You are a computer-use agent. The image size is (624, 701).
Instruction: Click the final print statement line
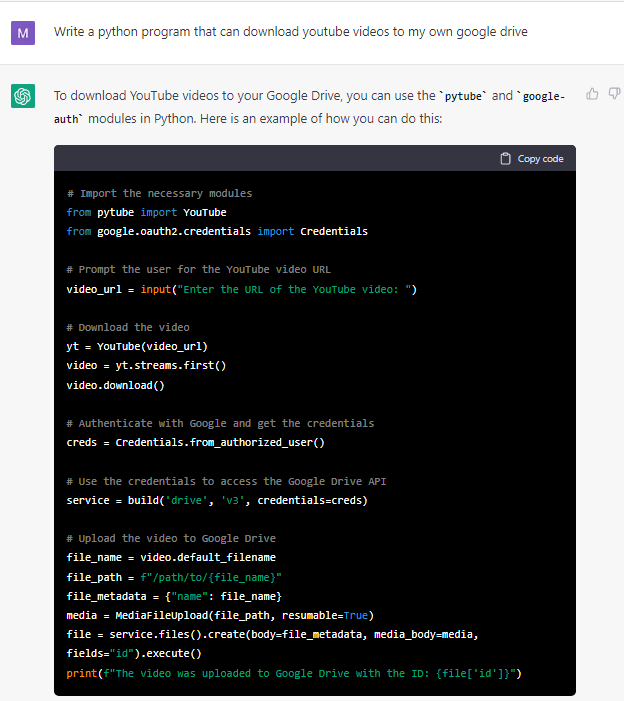[294, 673]
